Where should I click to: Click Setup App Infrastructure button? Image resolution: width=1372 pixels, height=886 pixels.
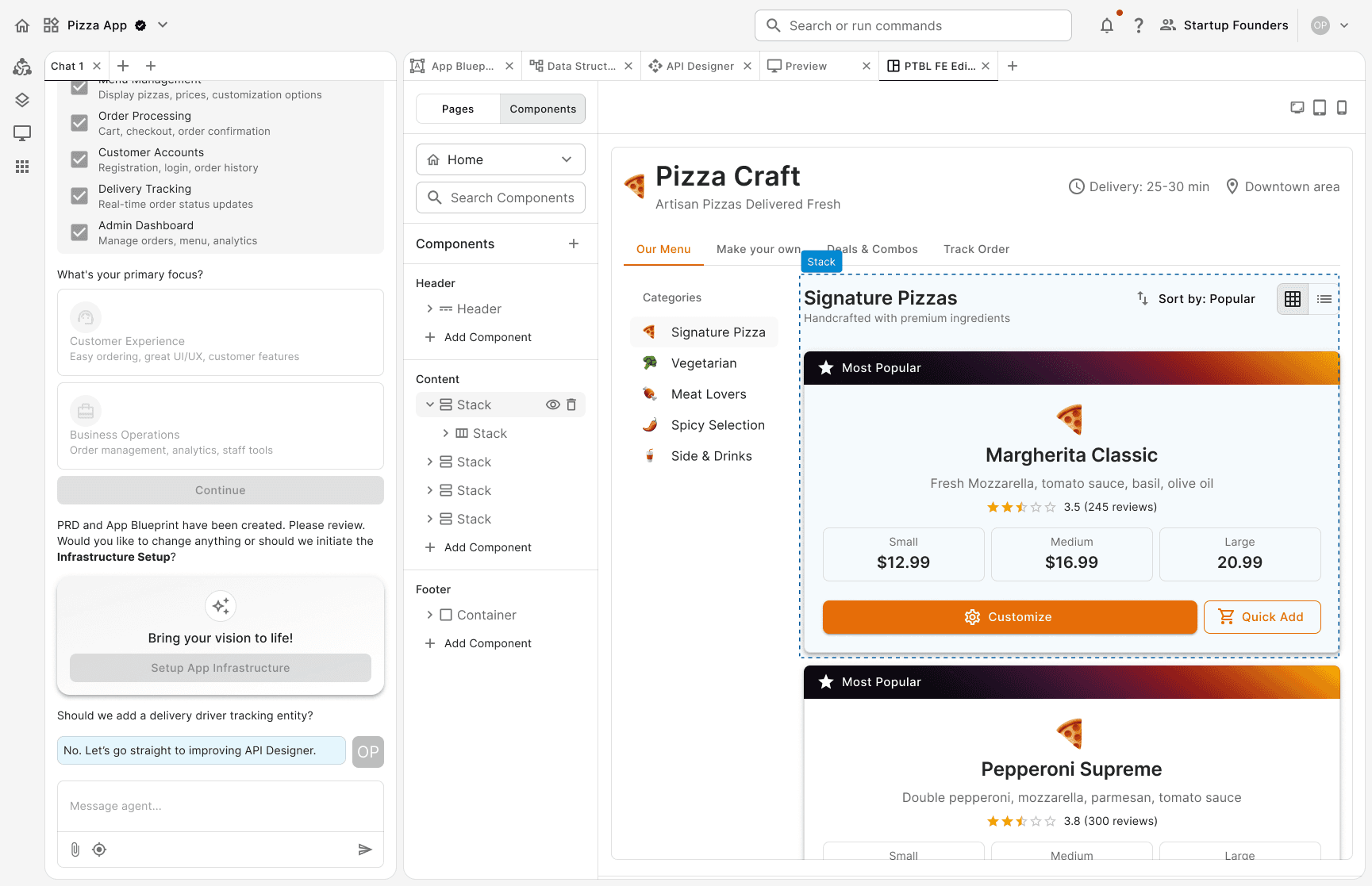[221, 668]
